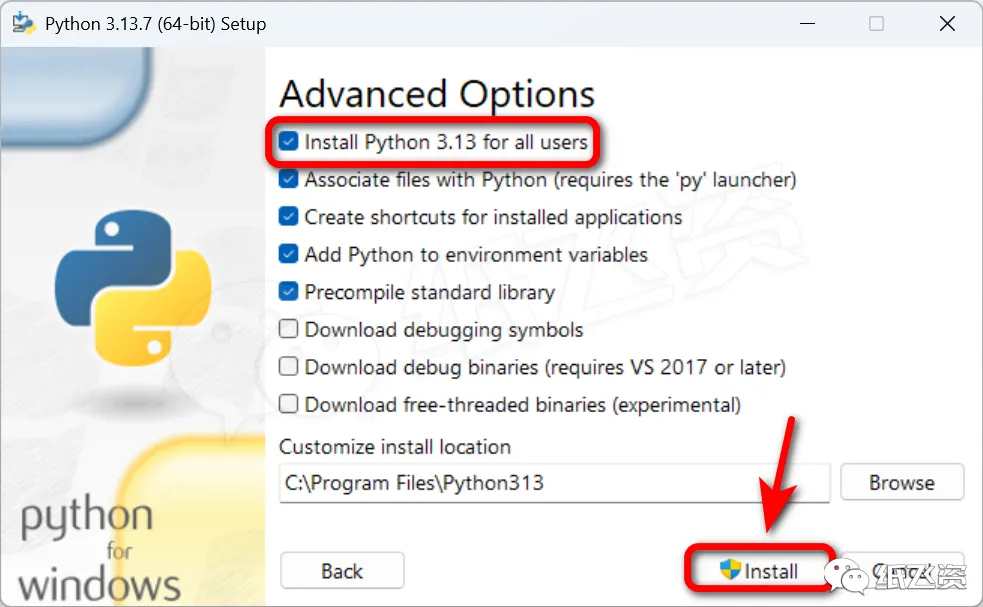
Task: Enable Download free-threaded binaries (experimental)
Action: click(288, 404)
